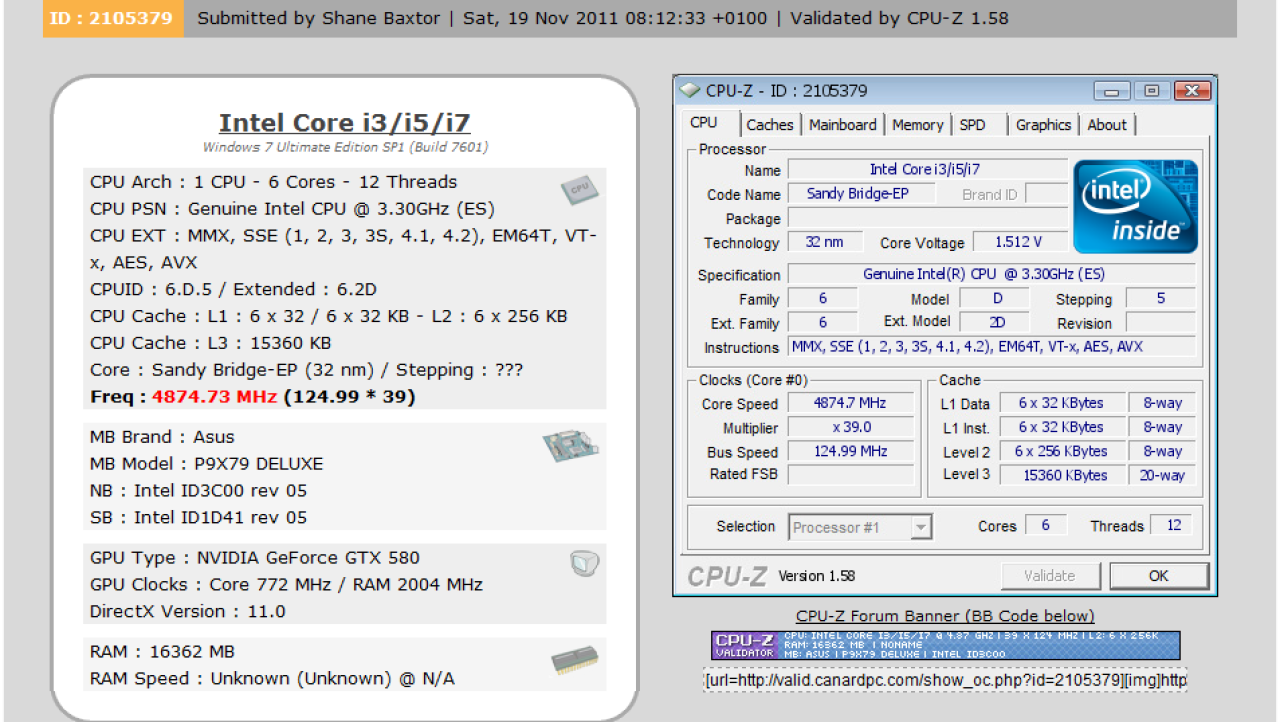Click the empty Rated FSB field
This screenshot has width=1280, height=722.
coord(851,475)
